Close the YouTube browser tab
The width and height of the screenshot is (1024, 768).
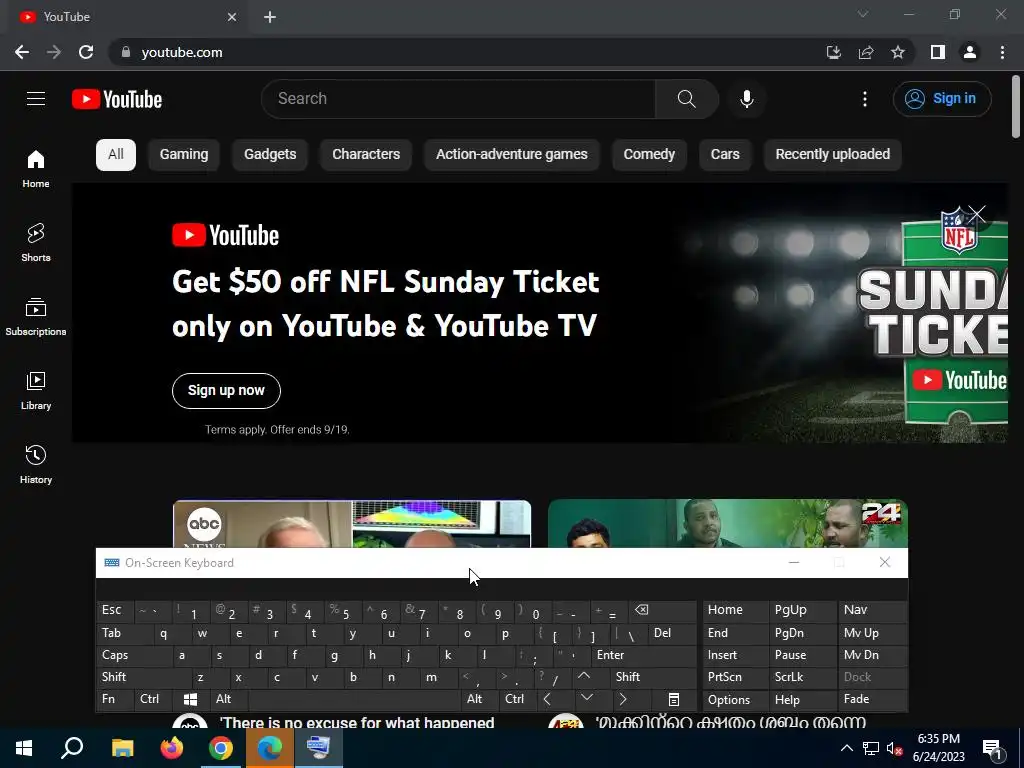pyautogui.click(x=232, y=17)
